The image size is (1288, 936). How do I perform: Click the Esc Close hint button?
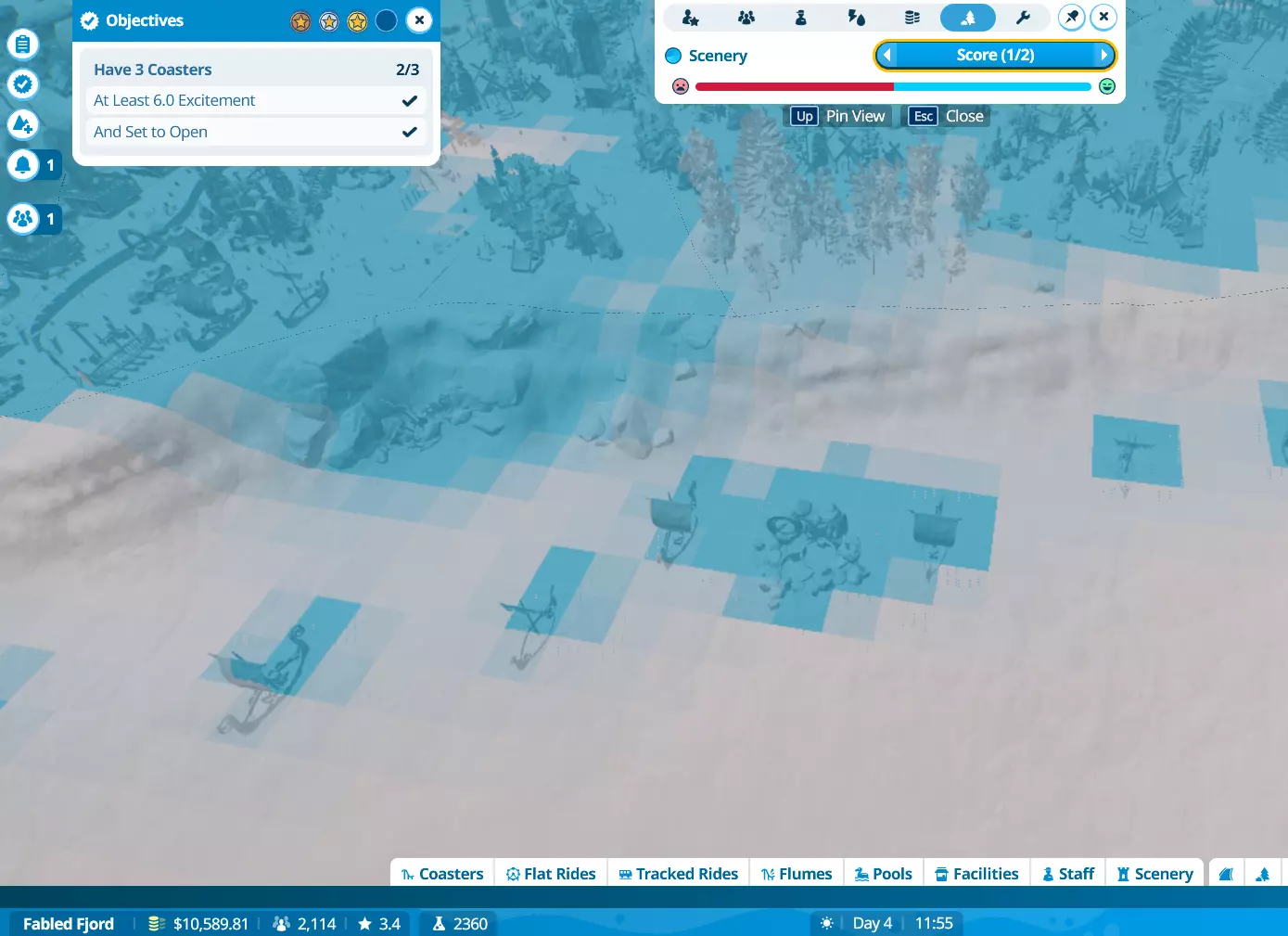[x=948, y=116]
